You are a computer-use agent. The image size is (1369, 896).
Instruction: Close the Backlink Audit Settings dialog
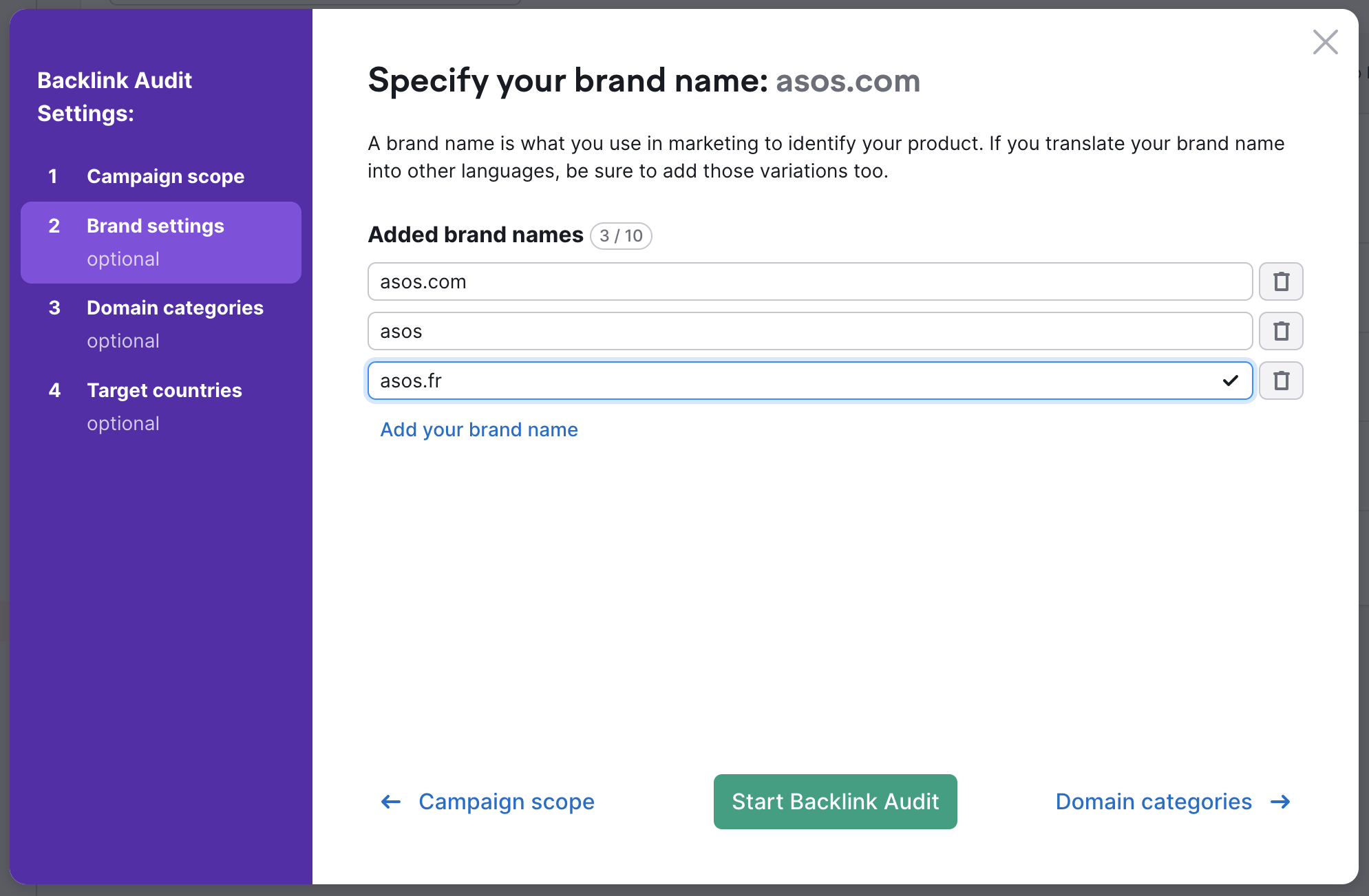pos(1325,42)
